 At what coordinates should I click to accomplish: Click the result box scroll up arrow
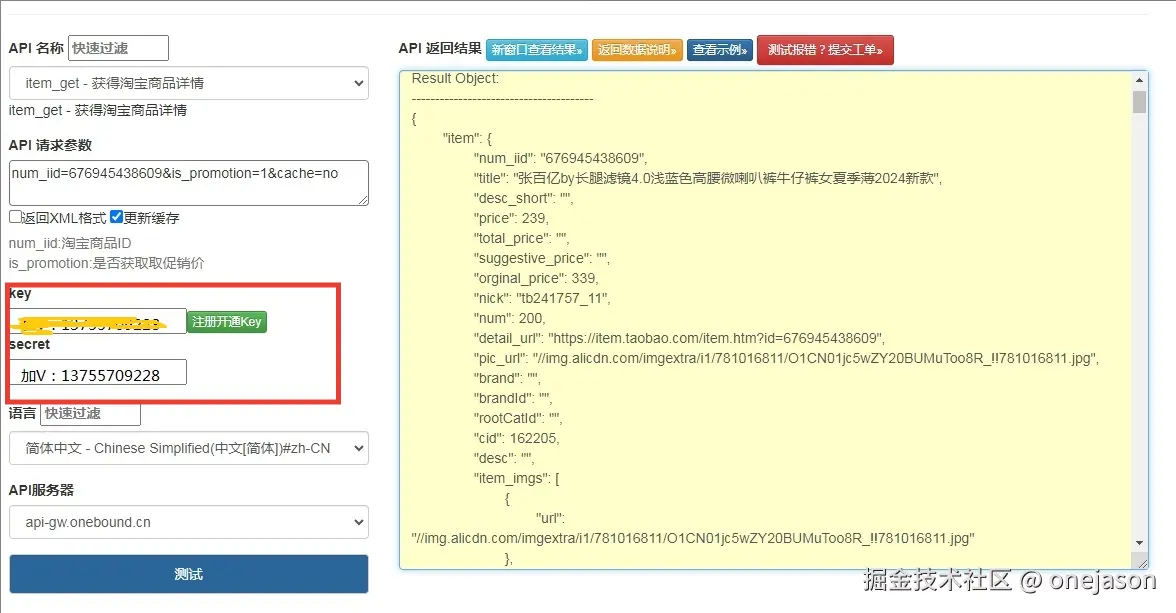(1139, 80)
